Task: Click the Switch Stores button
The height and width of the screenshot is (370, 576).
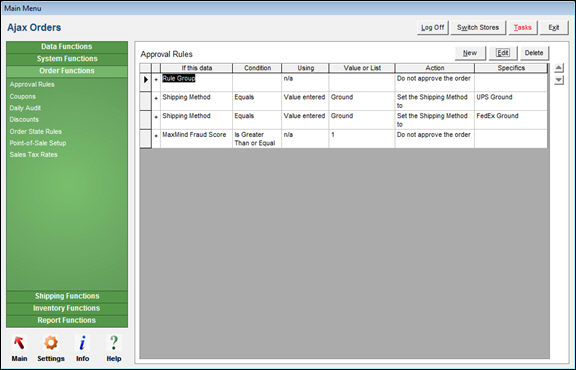Action: [478, 28]
